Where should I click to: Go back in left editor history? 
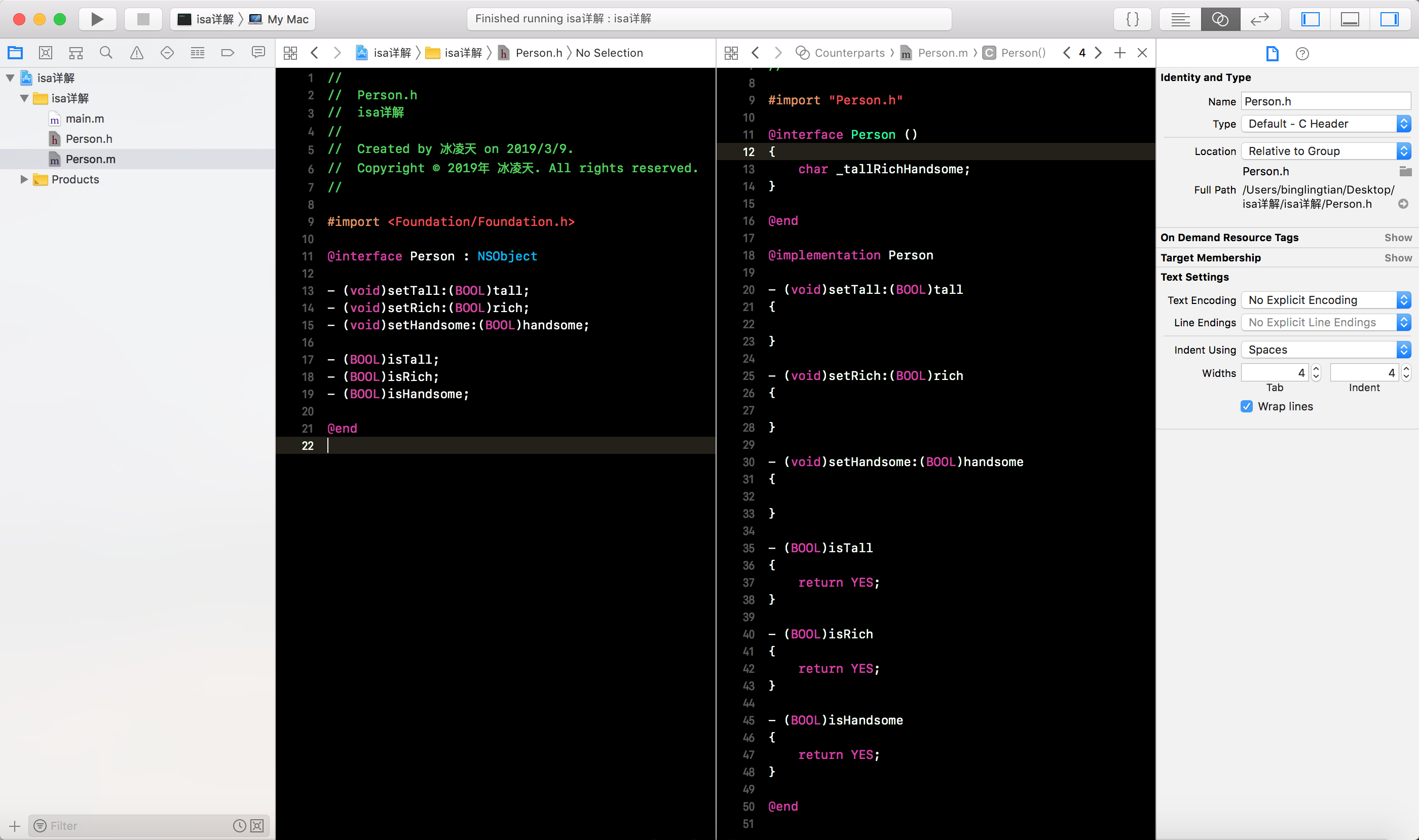pyautogui.click(x=315, y=53)
